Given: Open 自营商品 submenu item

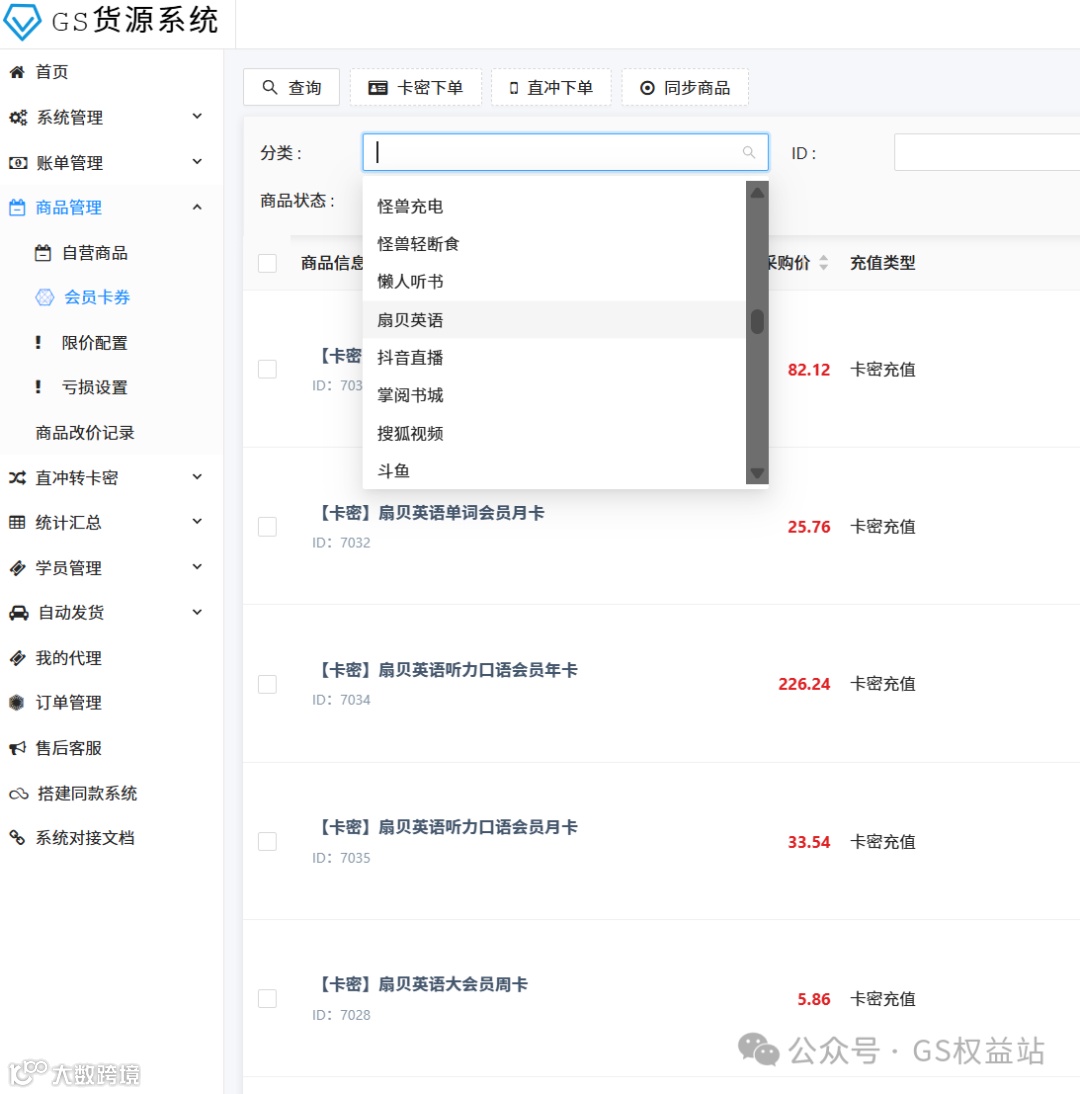Looking at the screenshot, I should [x=95, y=253].
